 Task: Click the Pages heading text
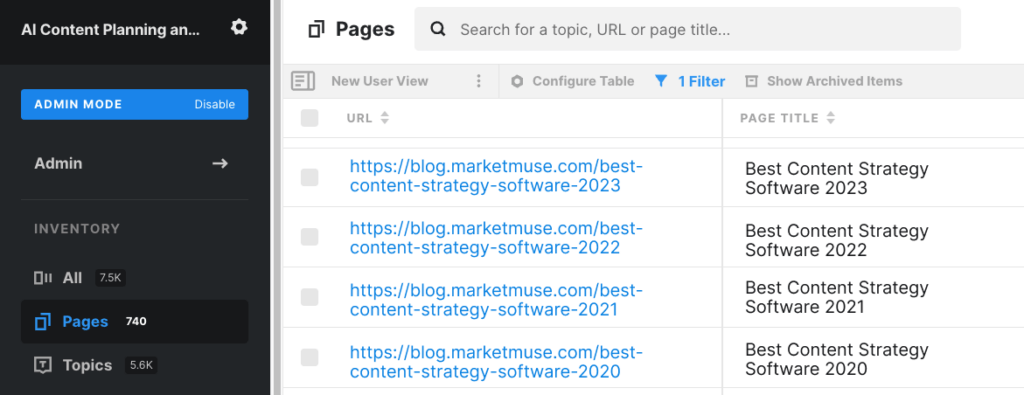[365, 29]
